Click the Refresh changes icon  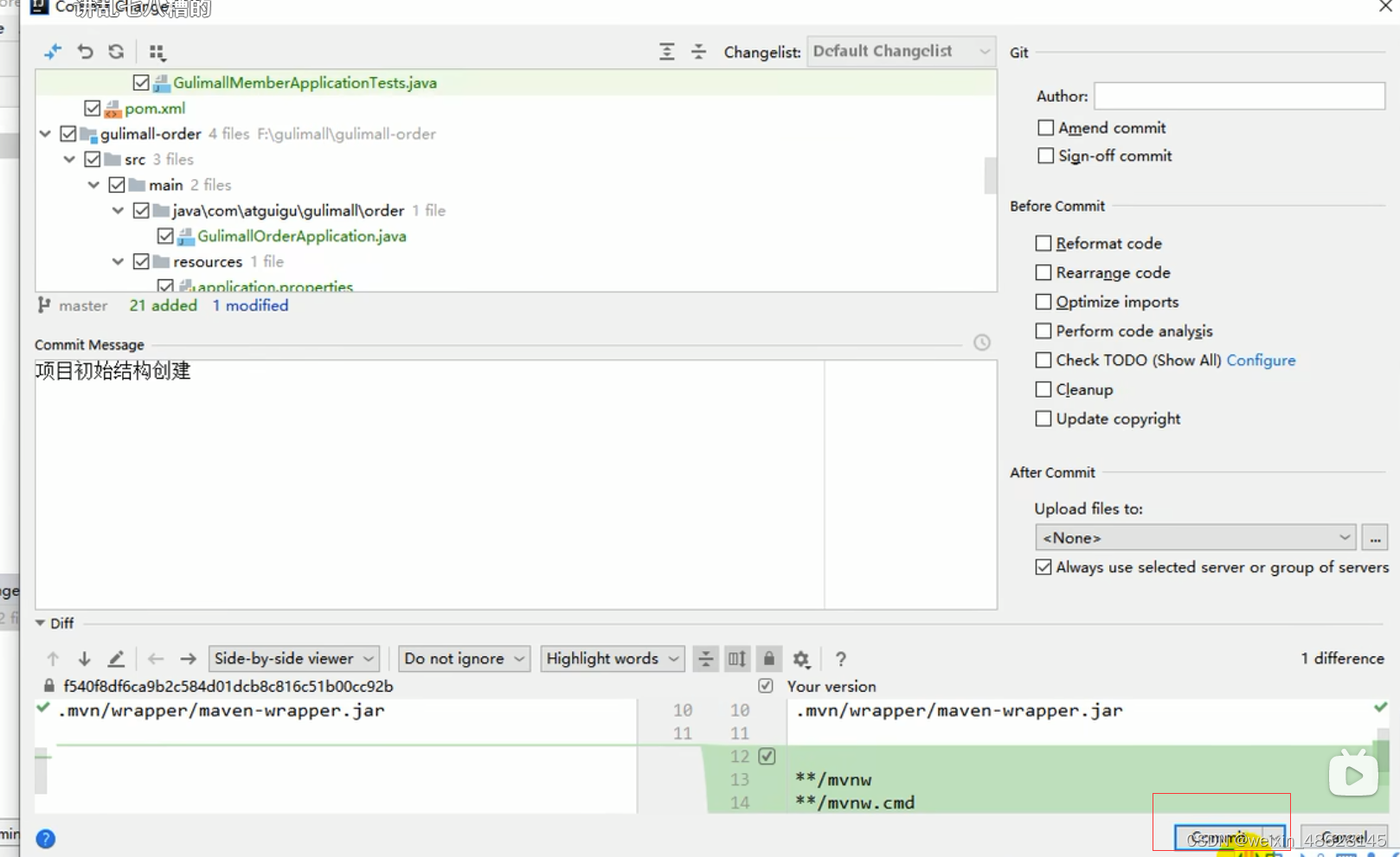[116, 52]
